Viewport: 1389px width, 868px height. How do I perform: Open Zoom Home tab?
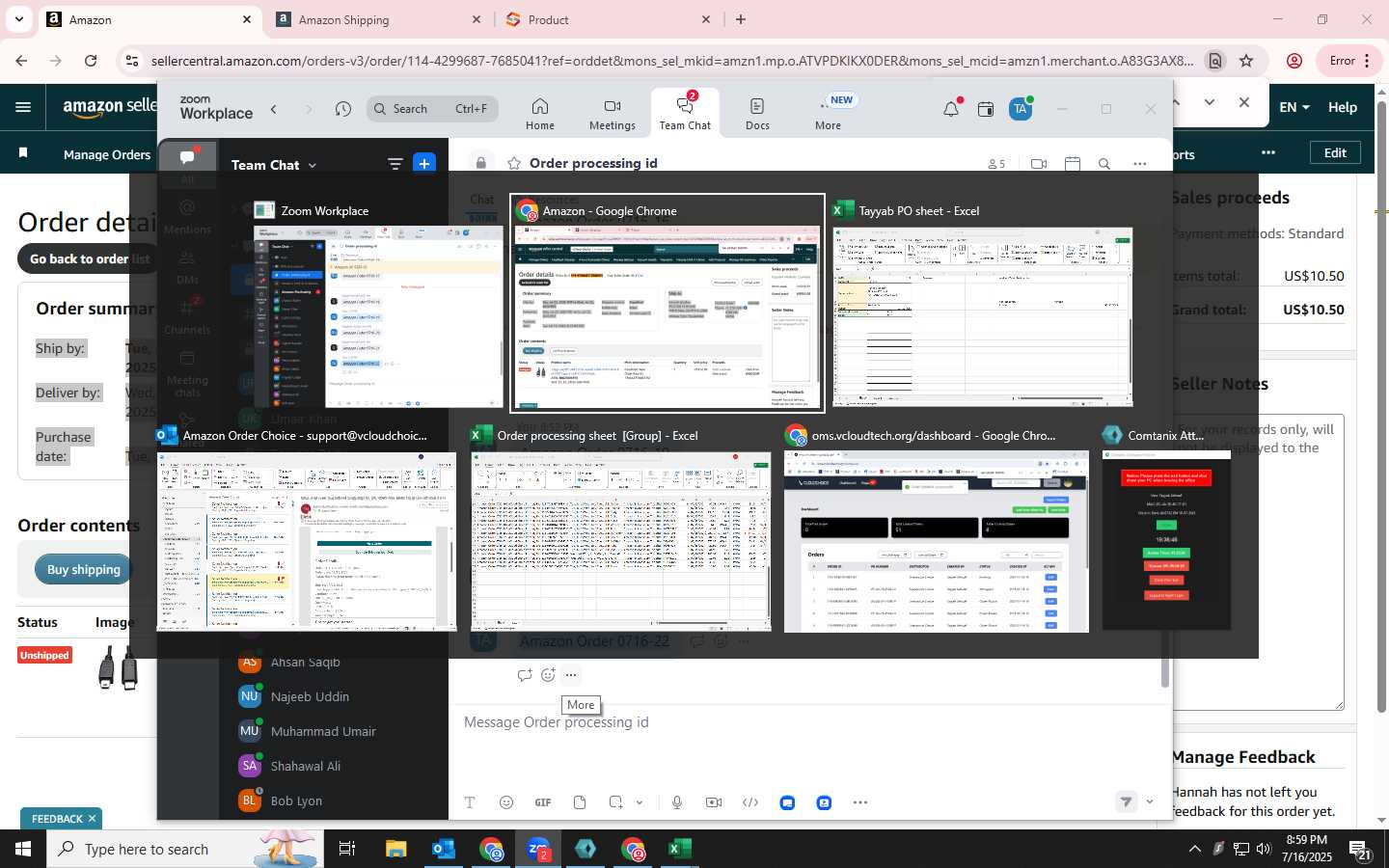(540, 114)
